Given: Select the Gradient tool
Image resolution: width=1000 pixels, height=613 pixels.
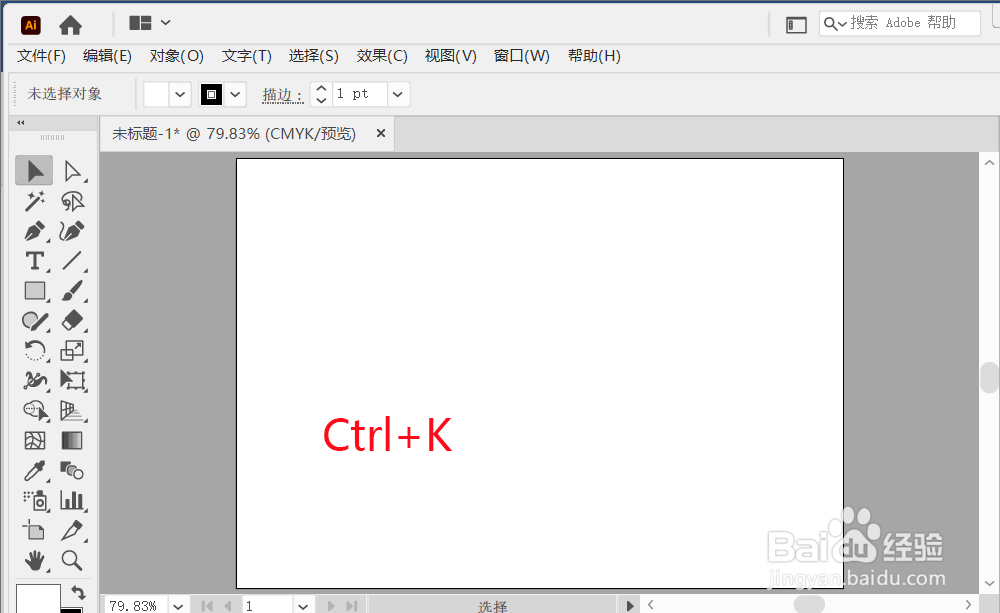Looking at the screenshot, I should (72, 441).
